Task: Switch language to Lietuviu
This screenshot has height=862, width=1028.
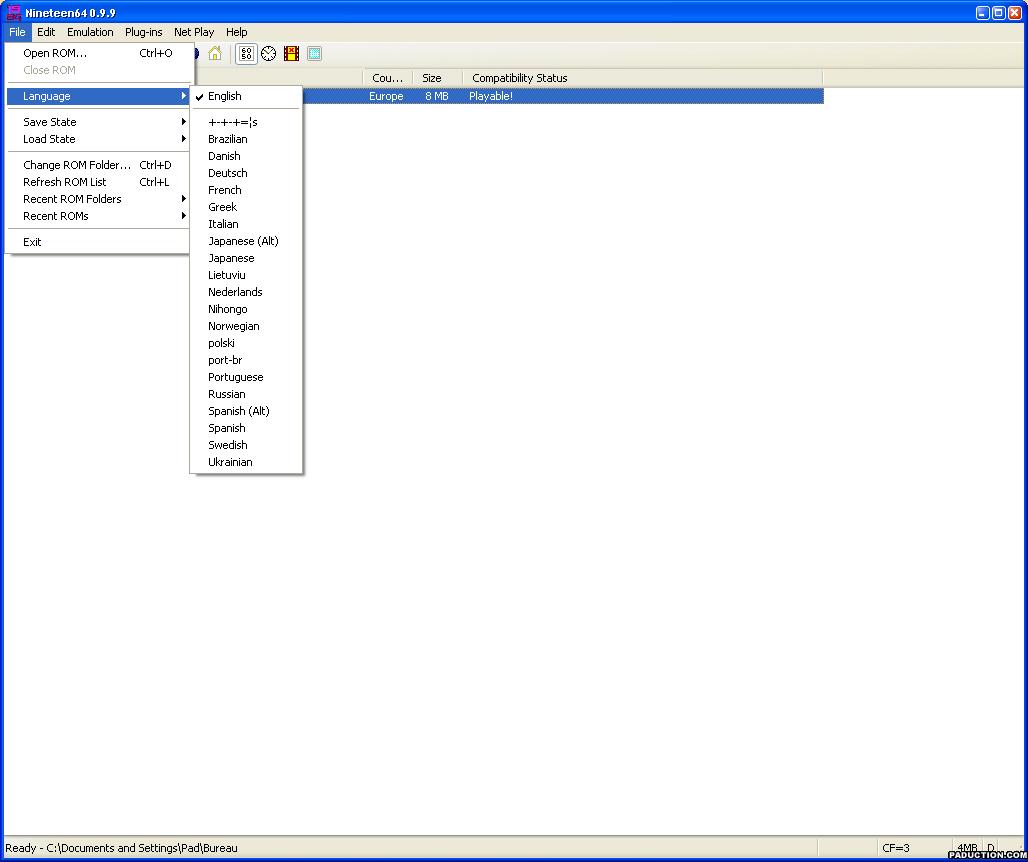Action: (x=246, y=275)
